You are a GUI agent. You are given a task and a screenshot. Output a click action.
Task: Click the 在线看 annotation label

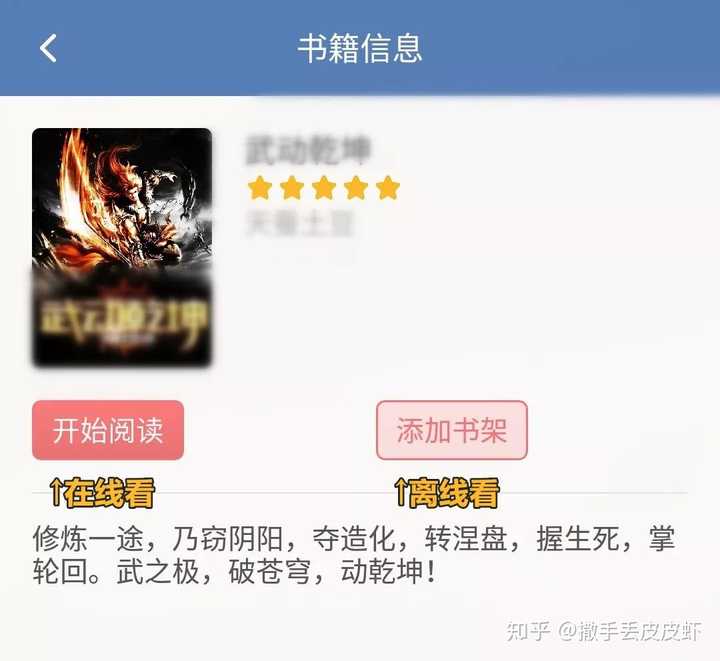[109, 493]
